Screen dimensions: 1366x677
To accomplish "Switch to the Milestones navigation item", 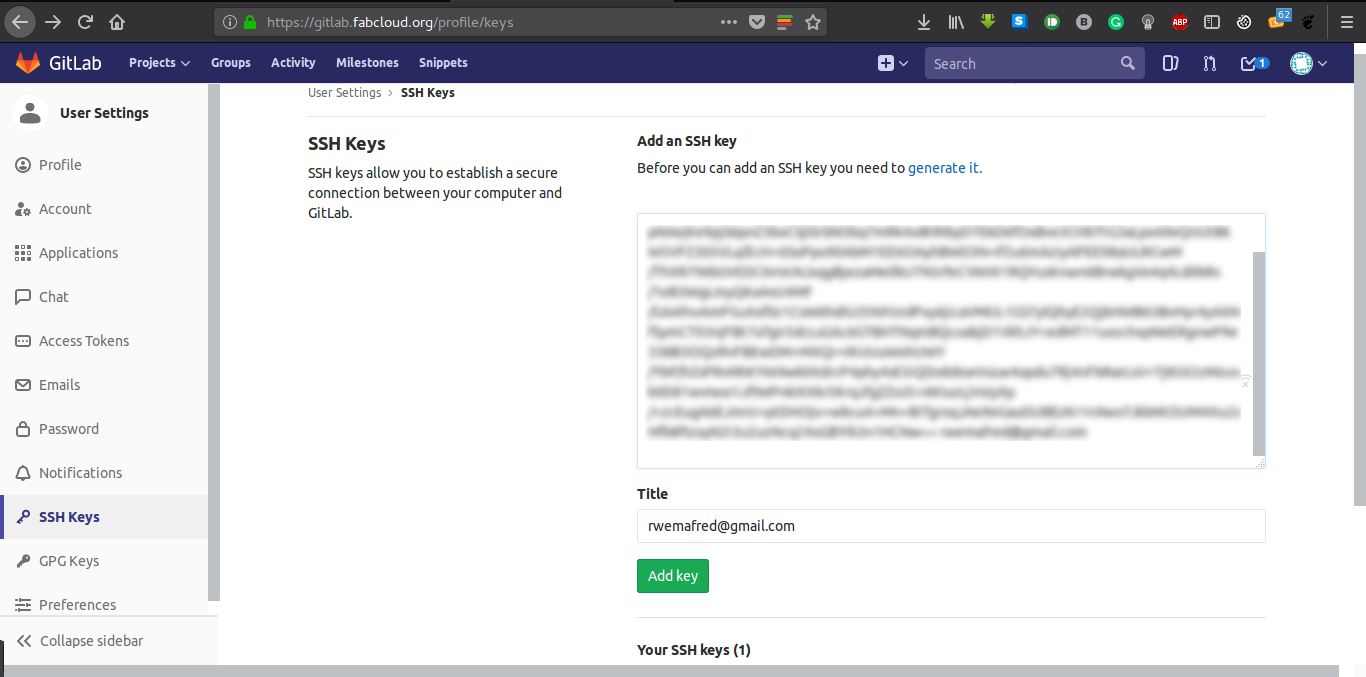I will pos(367,62).
